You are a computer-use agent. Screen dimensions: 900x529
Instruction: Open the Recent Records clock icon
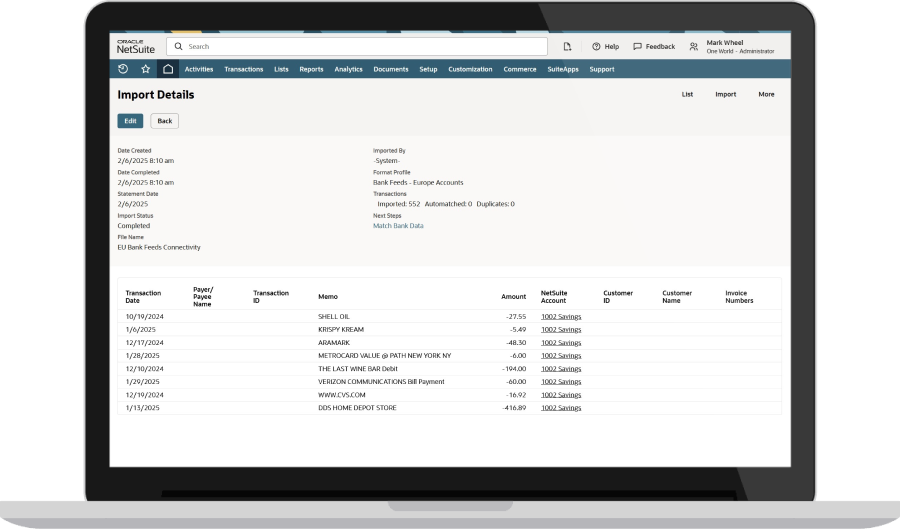point(123,69)
